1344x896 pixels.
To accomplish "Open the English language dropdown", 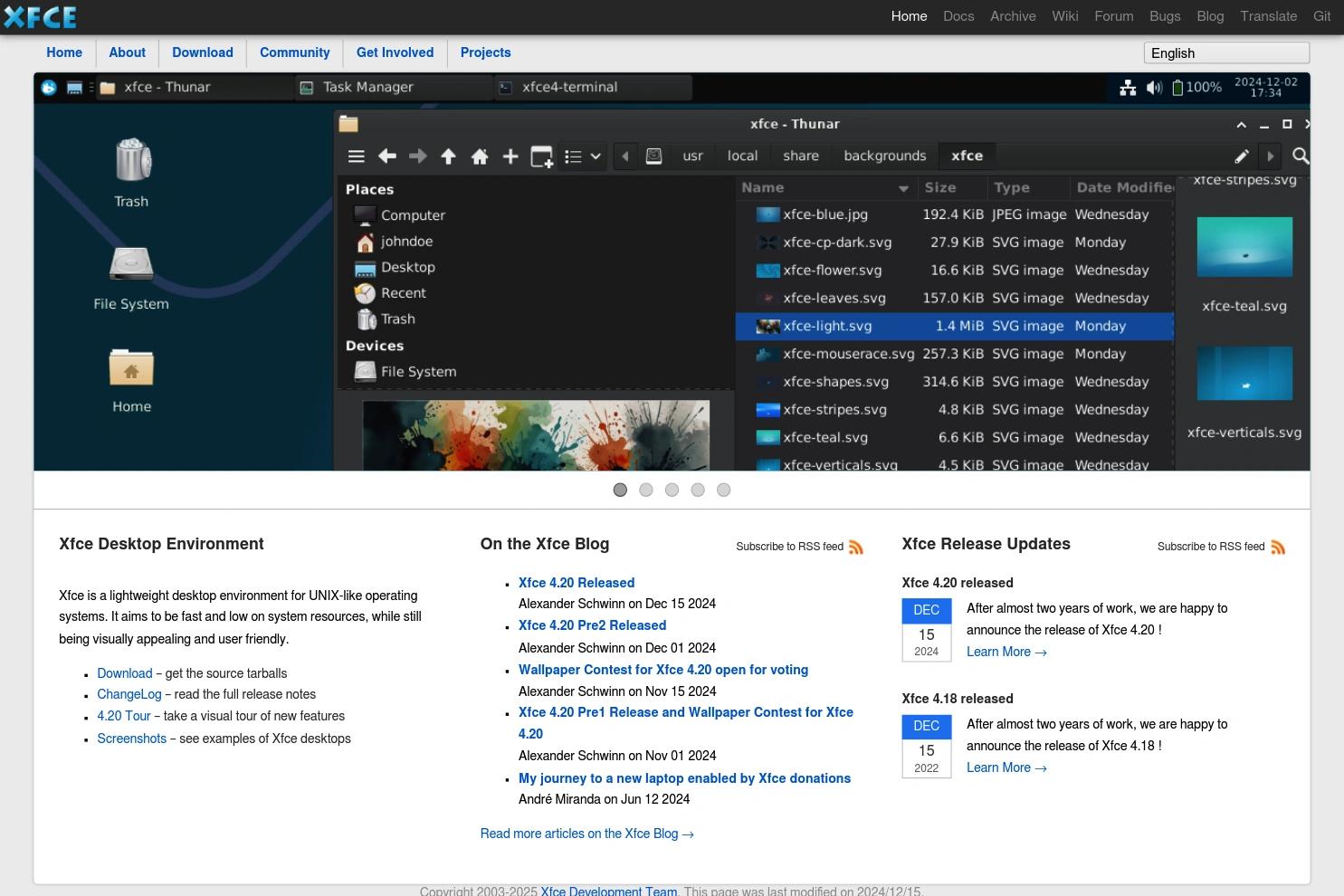I will 1226,52.
